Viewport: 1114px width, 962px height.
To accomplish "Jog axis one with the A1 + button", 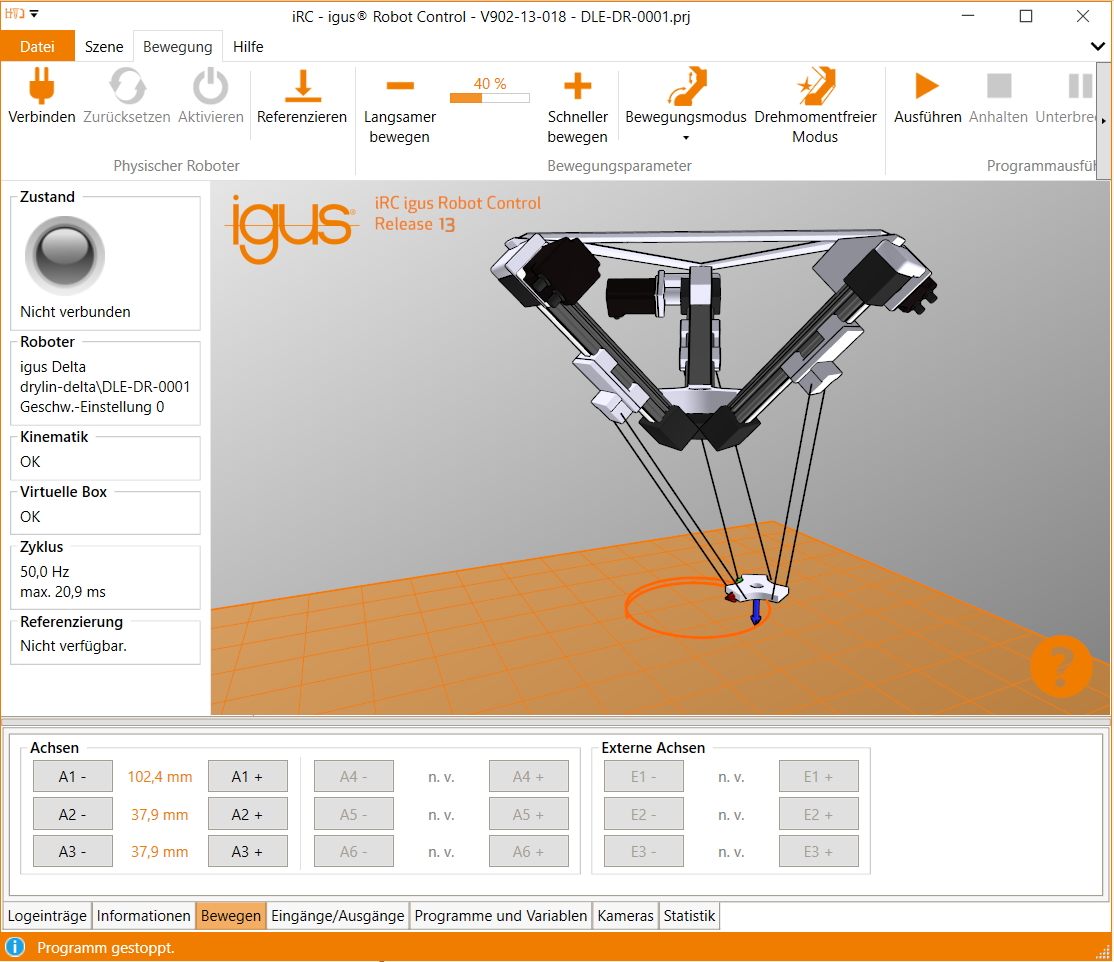I will coord(246,775).
